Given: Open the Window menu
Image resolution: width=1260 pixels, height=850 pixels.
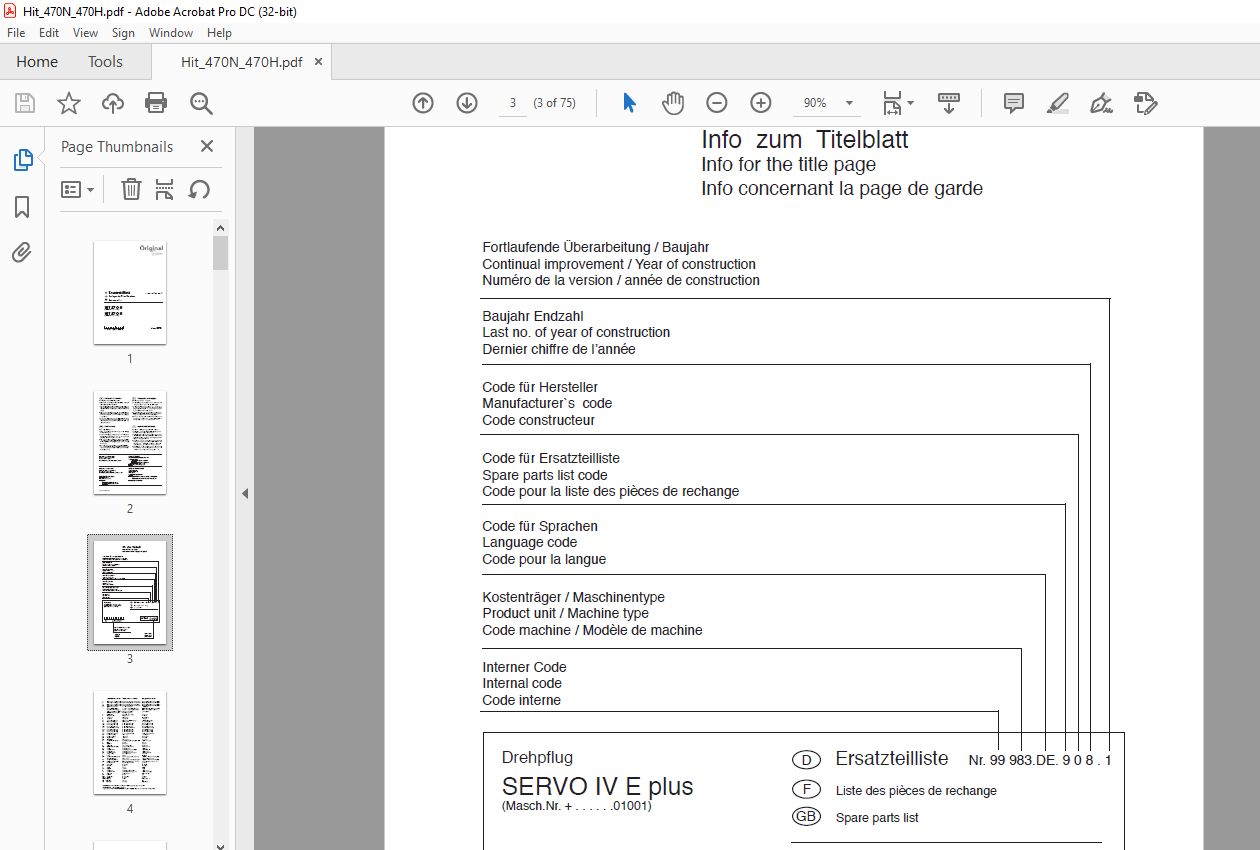Looking at the screenshot, I should coord(171,33).
